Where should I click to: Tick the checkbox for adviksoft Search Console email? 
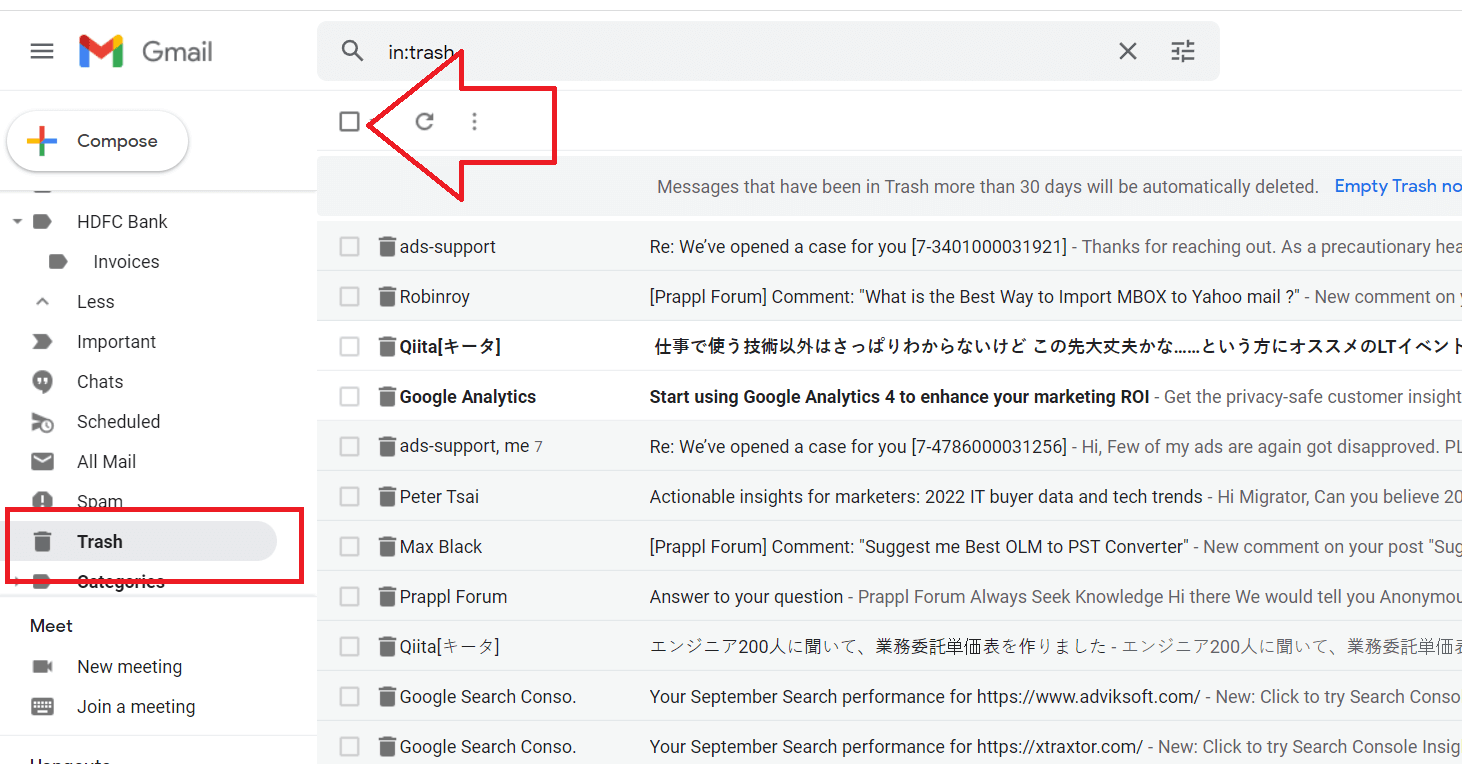point(349,696)
